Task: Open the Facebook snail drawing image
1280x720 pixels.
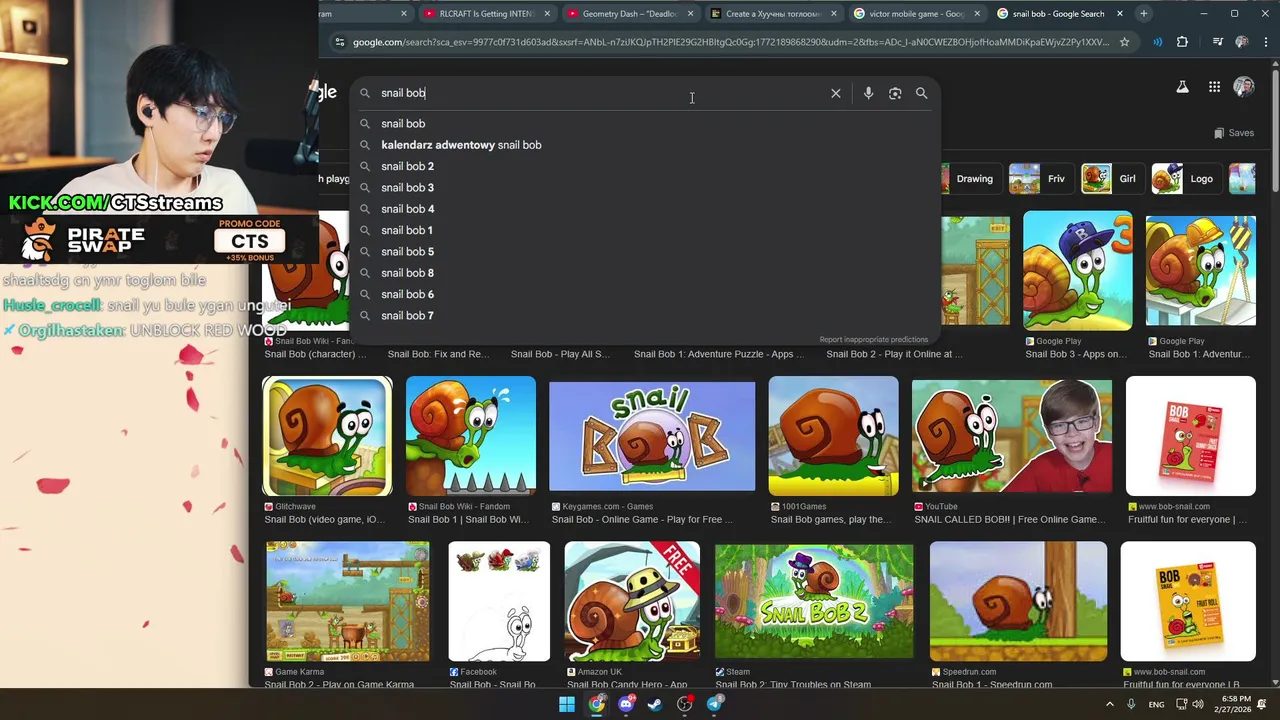Action: click(x=499, y=602)
